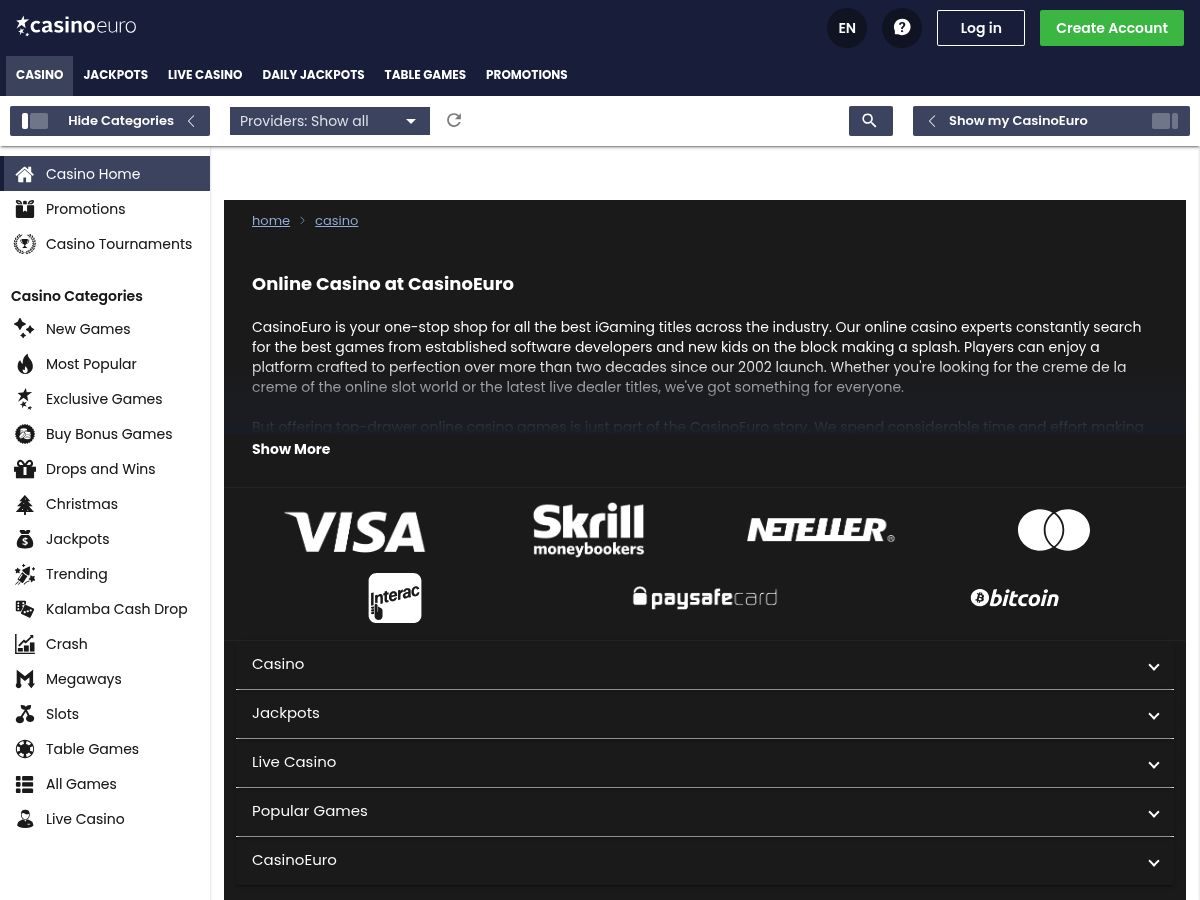
Task: Open the Providers: Show all dropdown
Action: coord(330,121)
